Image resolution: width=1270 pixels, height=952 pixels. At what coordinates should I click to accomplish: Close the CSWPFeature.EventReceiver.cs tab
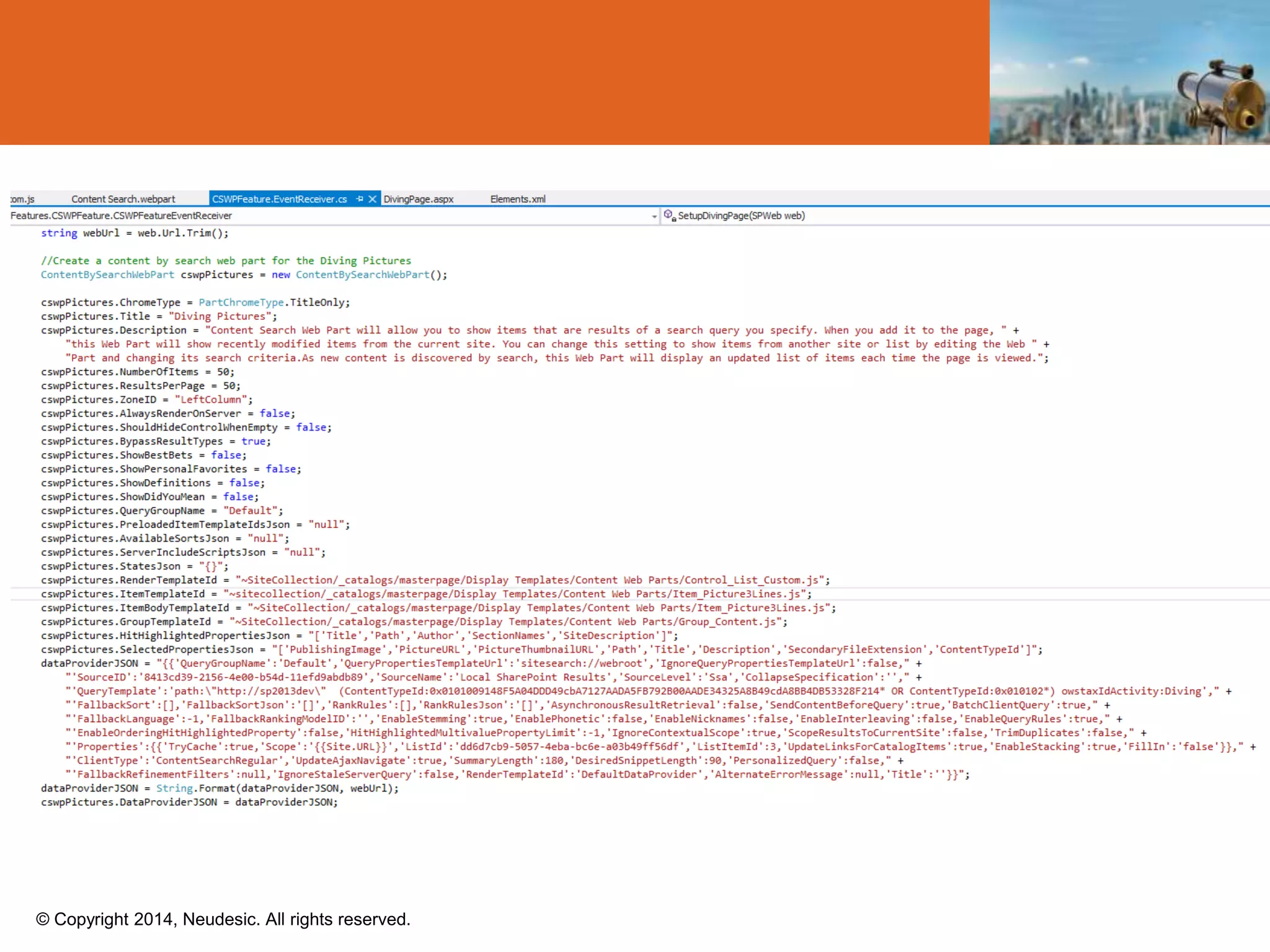pyautogui.click(x=372, y=199)
